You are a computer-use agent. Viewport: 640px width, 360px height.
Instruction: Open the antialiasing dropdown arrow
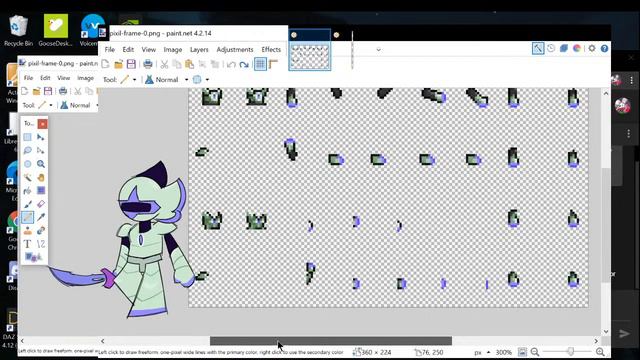[x=207, y=80]
